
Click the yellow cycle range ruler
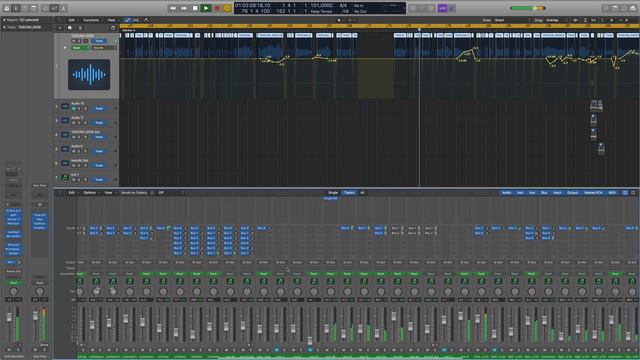[x=380, y=26]
